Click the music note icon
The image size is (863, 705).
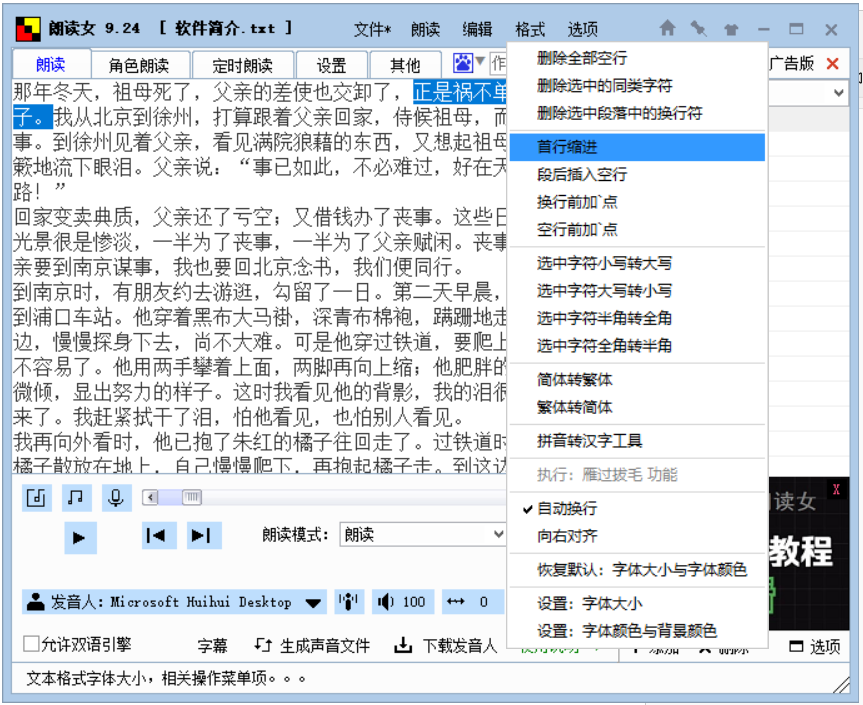[75, 497]
